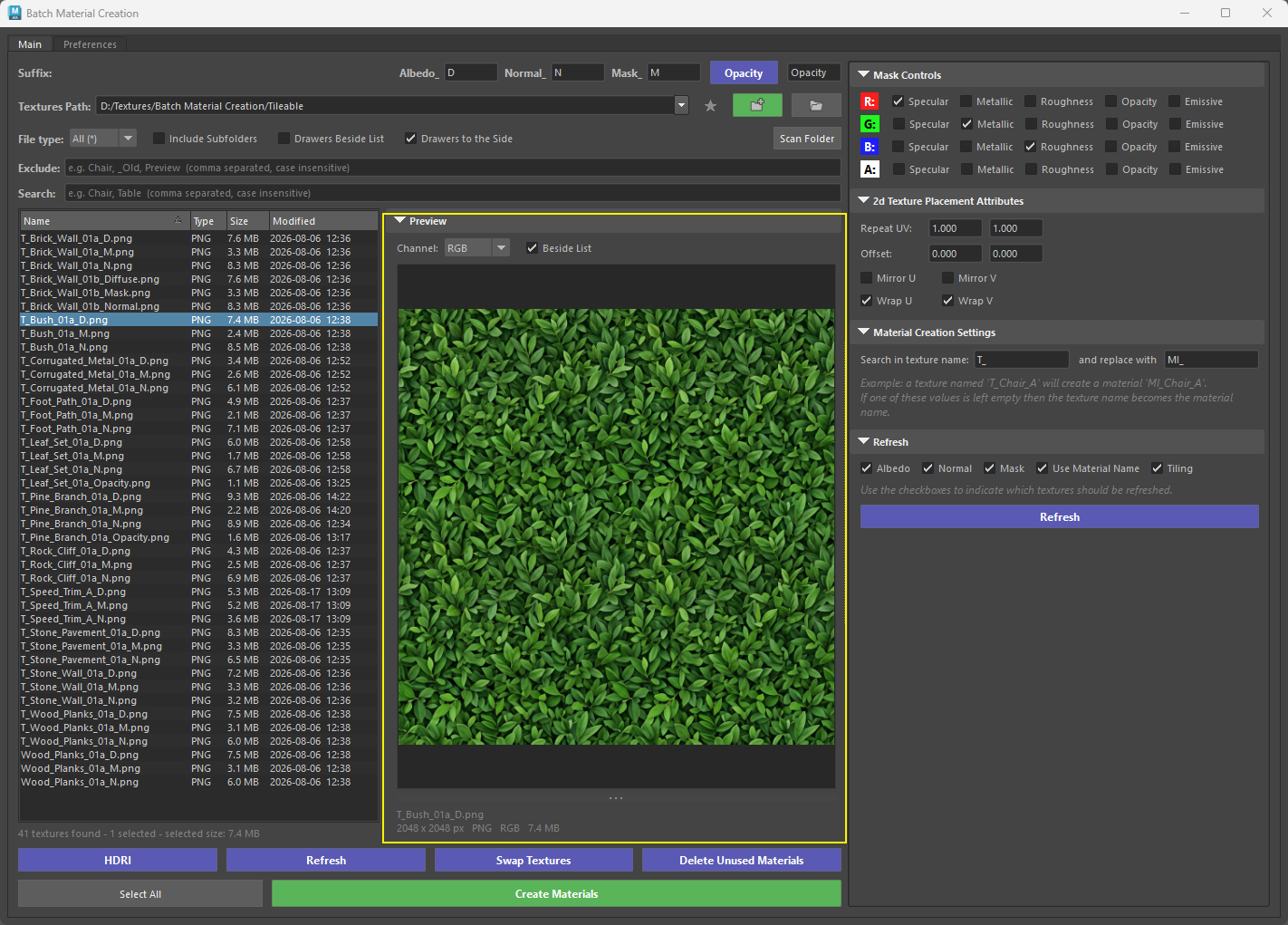Enable Mirror U checkbox
1288x925 pixels.
[866, 278]
